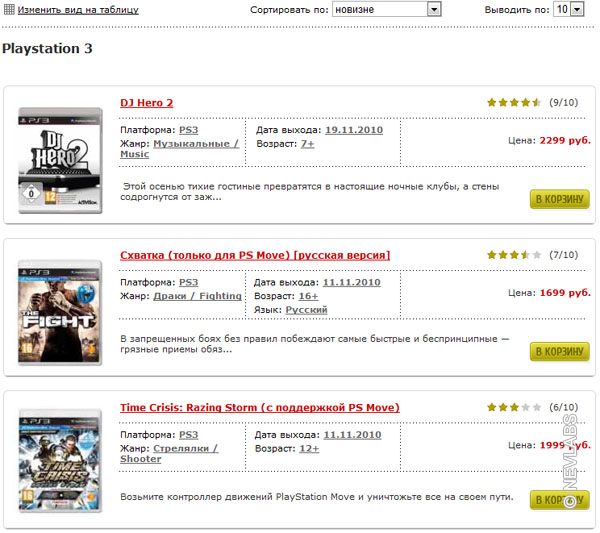Screen dimensions: 600x533
Task: Add Схватка game to cart
Action: pyautogui.click(x=559, y=352)
